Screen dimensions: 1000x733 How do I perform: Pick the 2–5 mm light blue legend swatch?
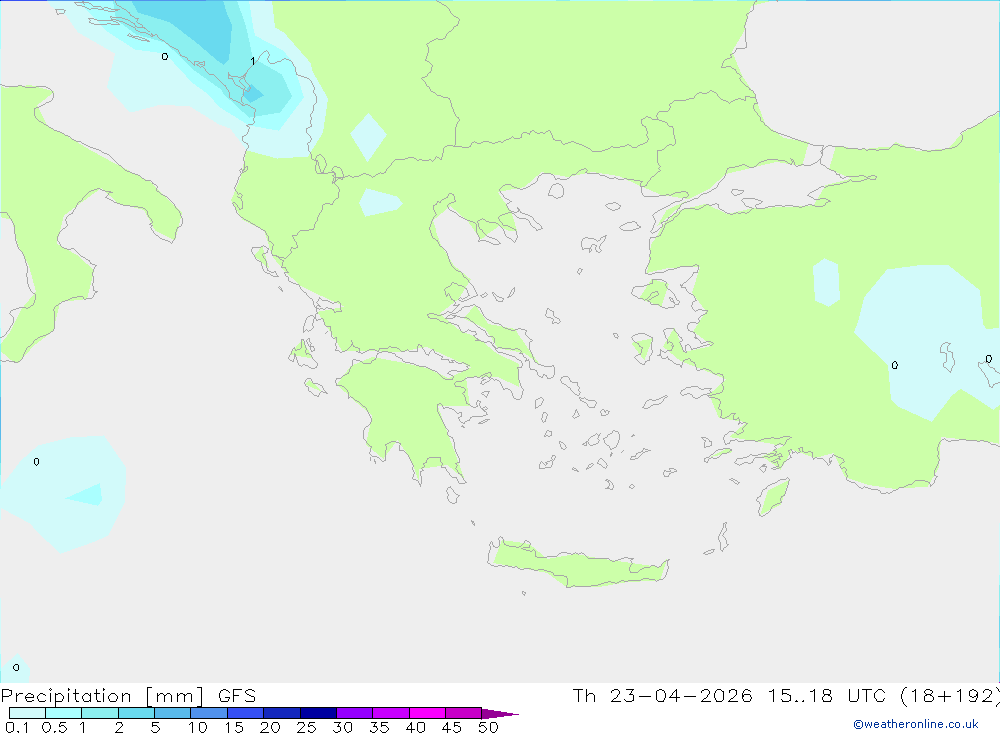[136, 713]
